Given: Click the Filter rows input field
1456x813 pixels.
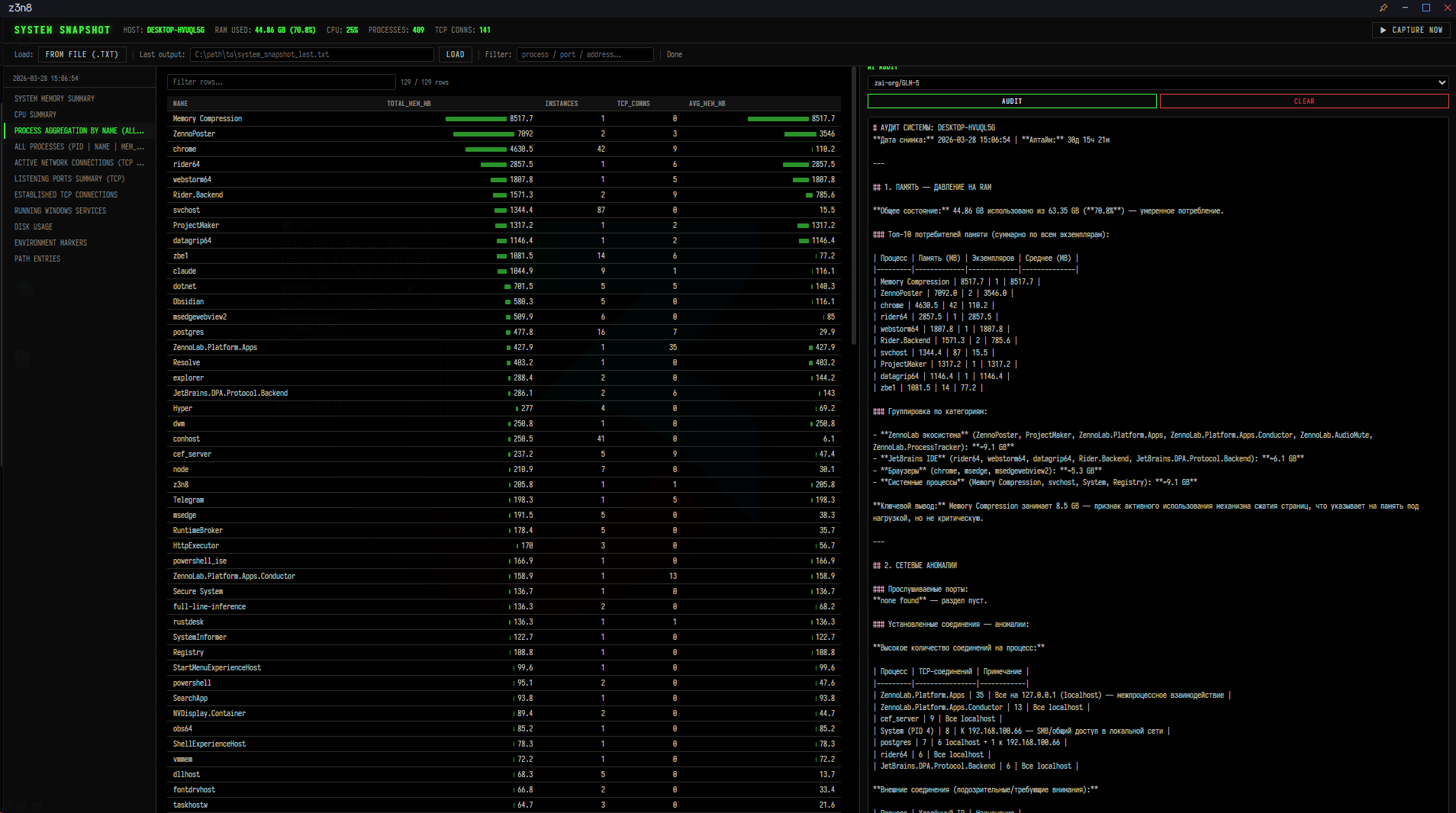Looking at the screenshot, I should [x=281, y=82].
